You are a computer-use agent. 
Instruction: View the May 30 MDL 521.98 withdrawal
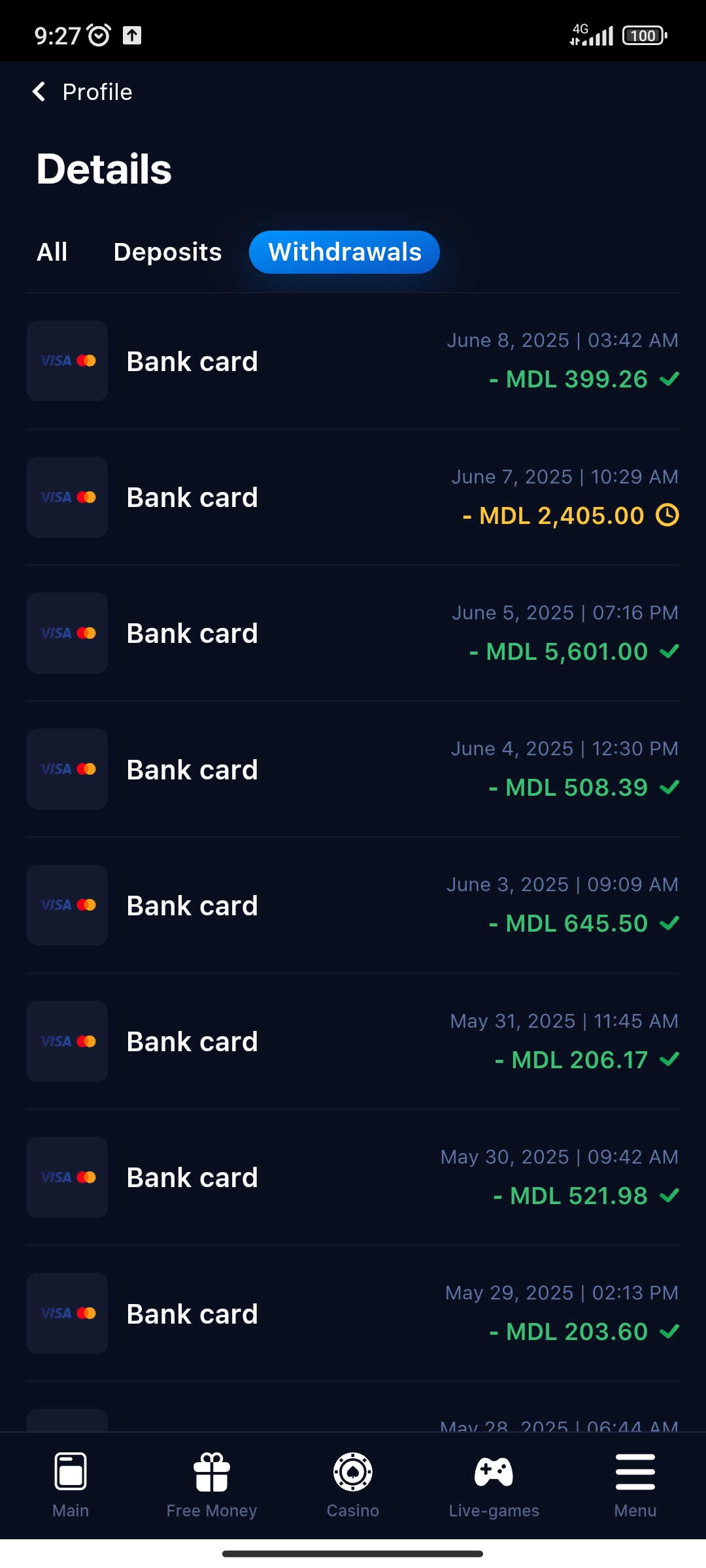point(353,1177)
